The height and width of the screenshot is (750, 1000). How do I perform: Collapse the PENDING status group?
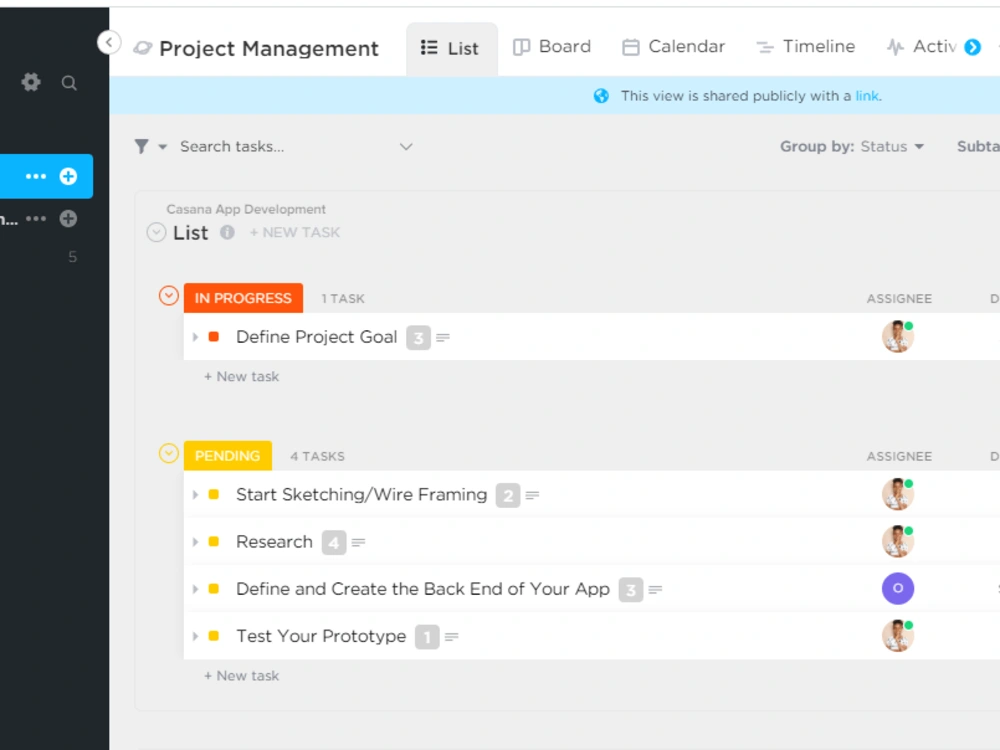168,453
